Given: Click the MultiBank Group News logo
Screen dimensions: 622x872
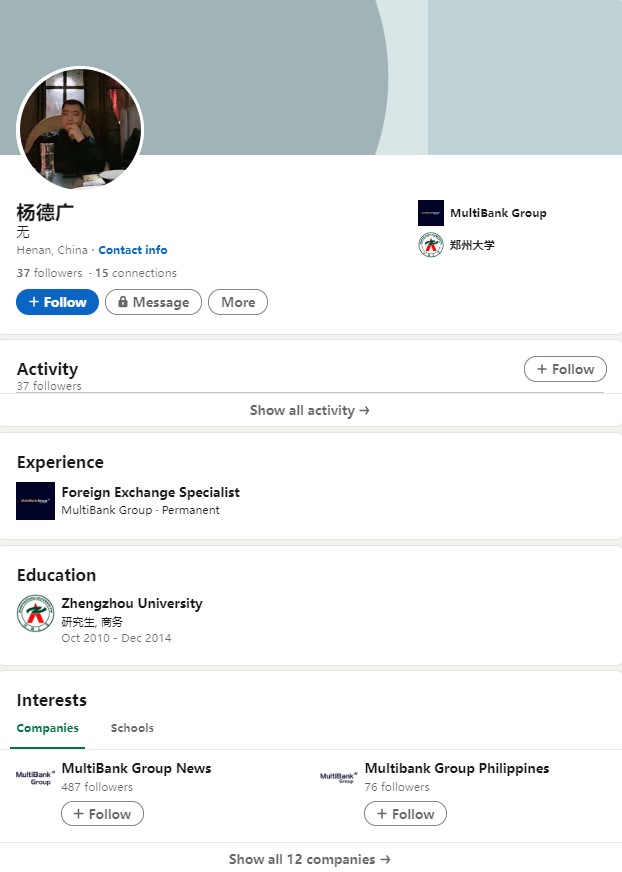Looking at the screenshot, I should click(34, 777).
